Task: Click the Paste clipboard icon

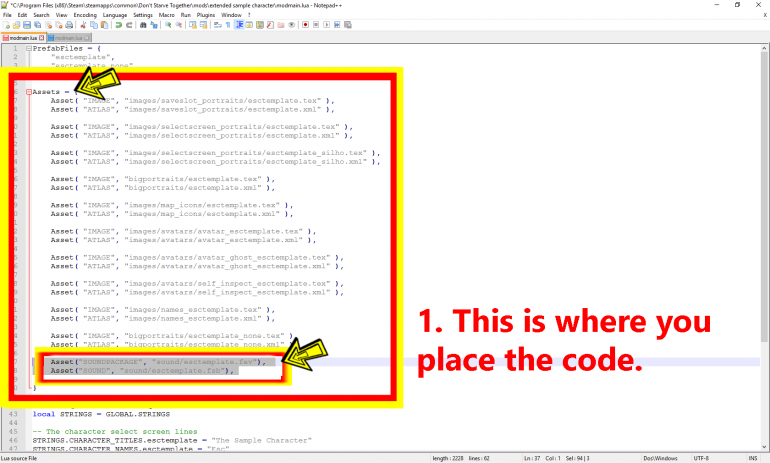Action: [104, 25]
